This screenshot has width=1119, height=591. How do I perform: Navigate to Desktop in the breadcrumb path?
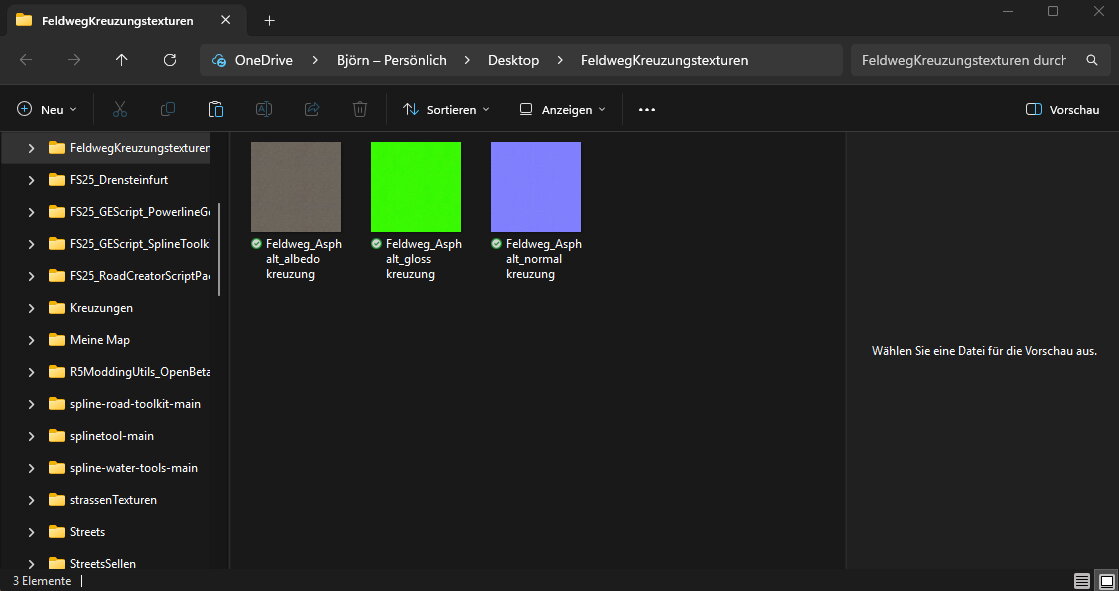pyautogui.click(x=513, y=60)
